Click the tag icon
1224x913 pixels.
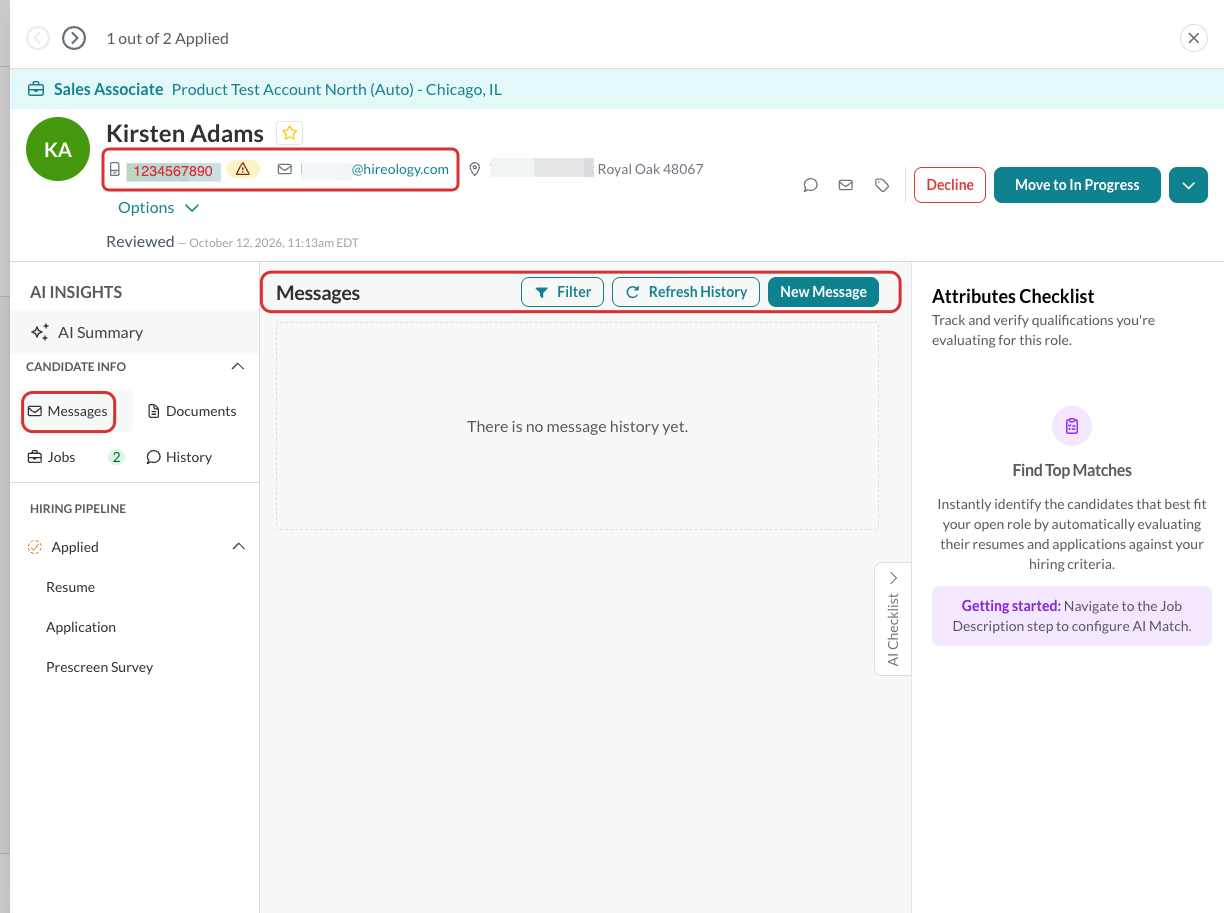[882, 185]
